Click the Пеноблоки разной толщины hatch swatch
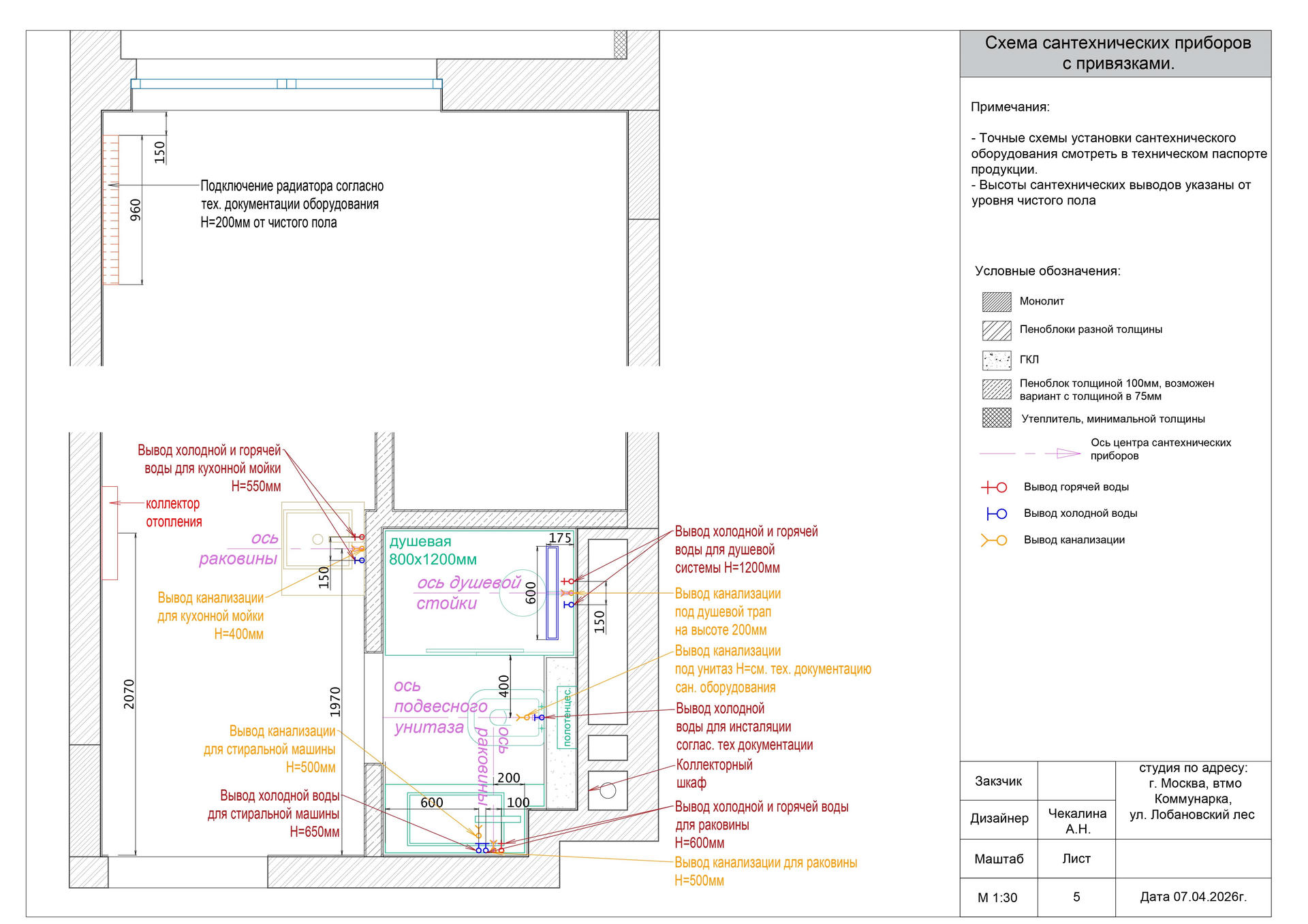Screen dimensions: 1308x924 pyautogui.click(x=996, y=330)
